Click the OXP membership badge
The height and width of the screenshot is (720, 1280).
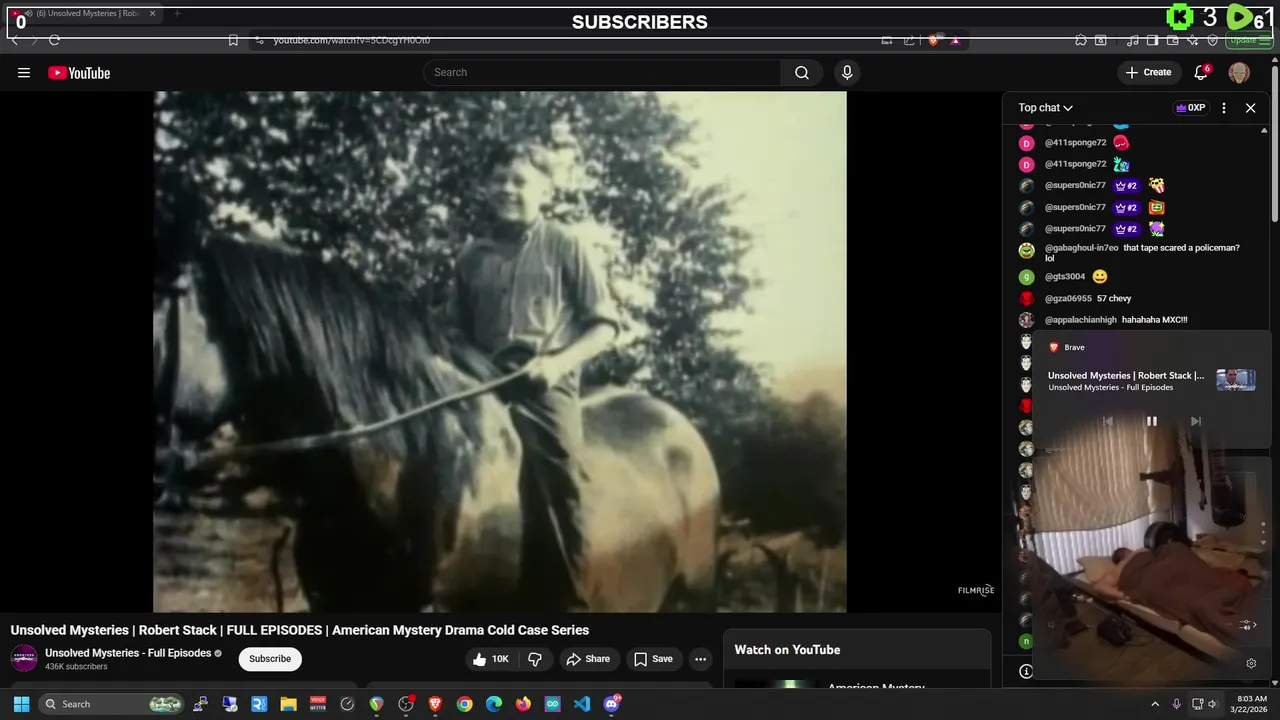tap(1190, 108)
